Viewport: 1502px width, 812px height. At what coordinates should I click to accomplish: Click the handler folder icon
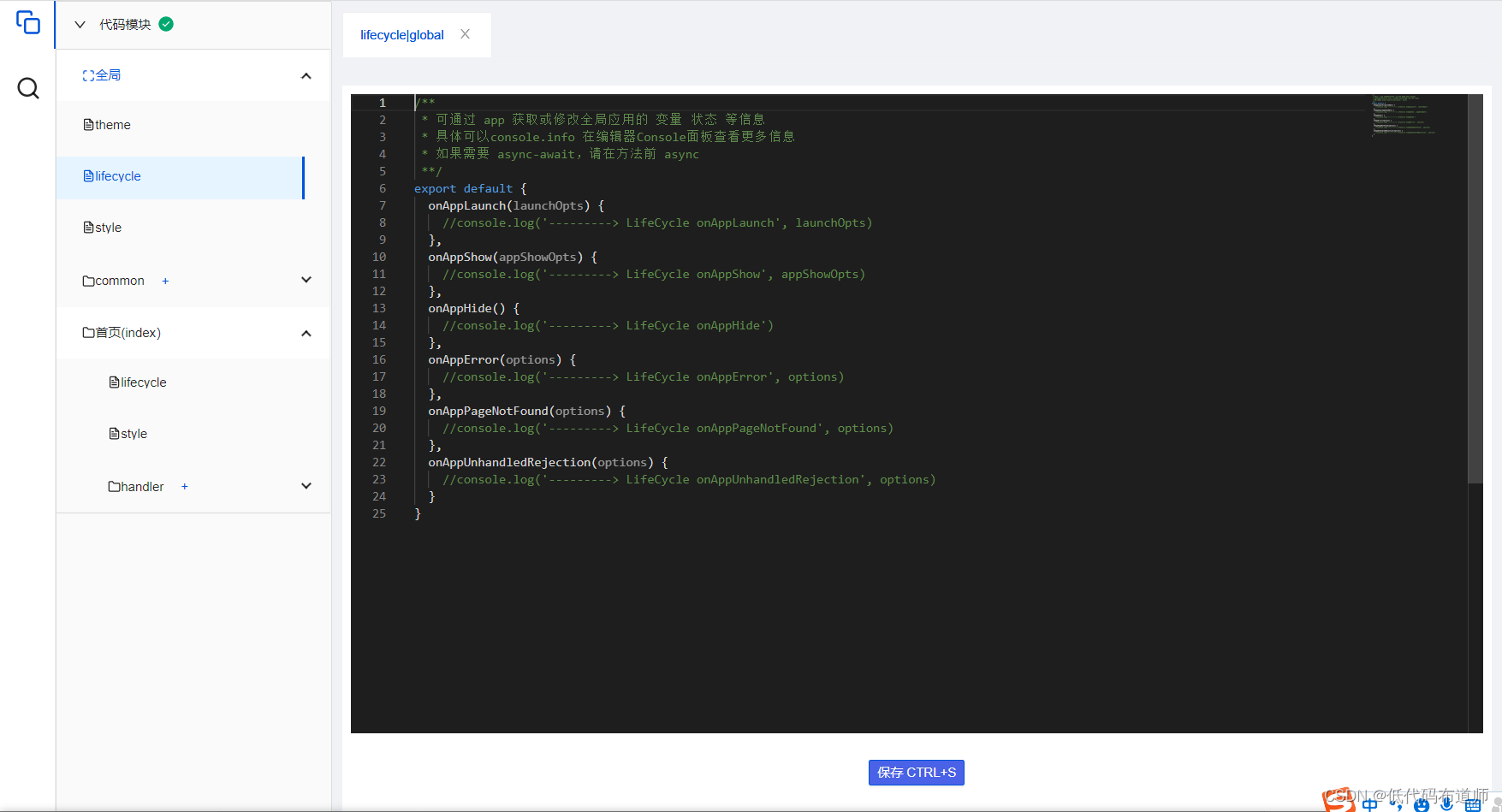tap(114, 487)
